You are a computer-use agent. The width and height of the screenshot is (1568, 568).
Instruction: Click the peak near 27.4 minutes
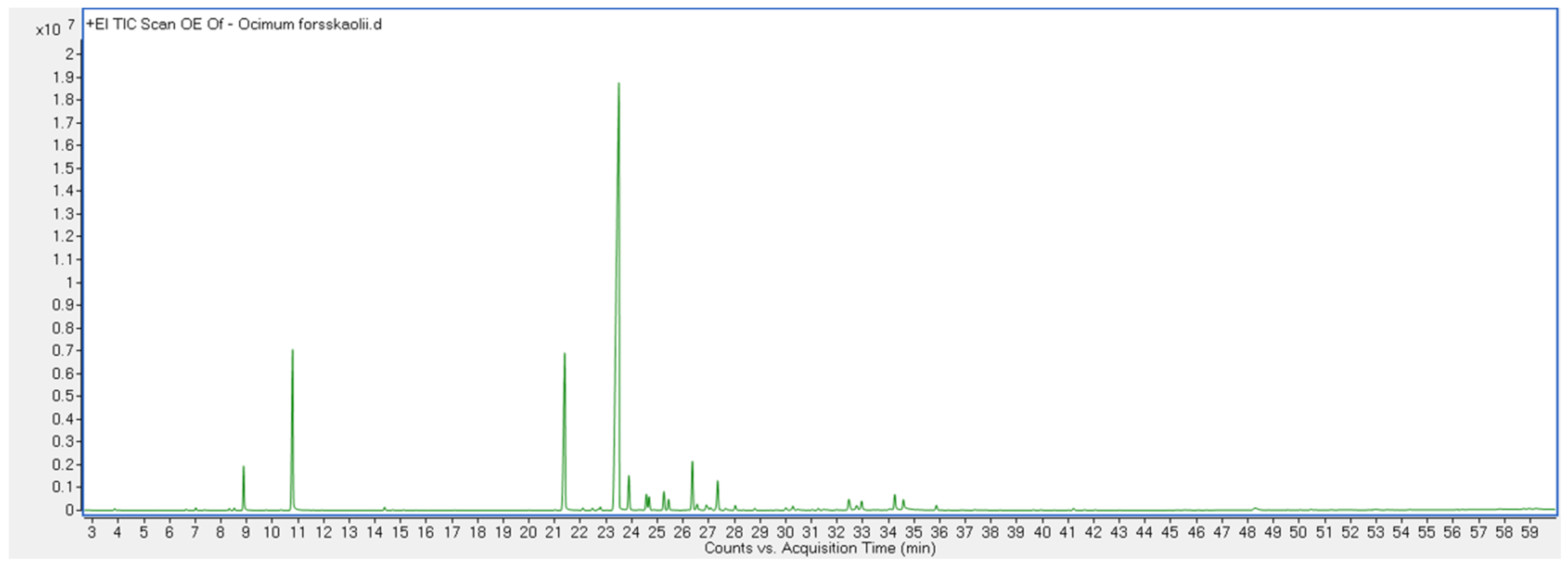click(x=718, y=482)
